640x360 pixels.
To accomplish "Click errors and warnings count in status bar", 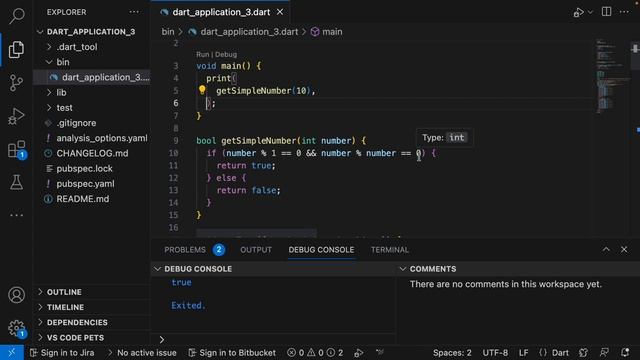I will pos(315,353).
